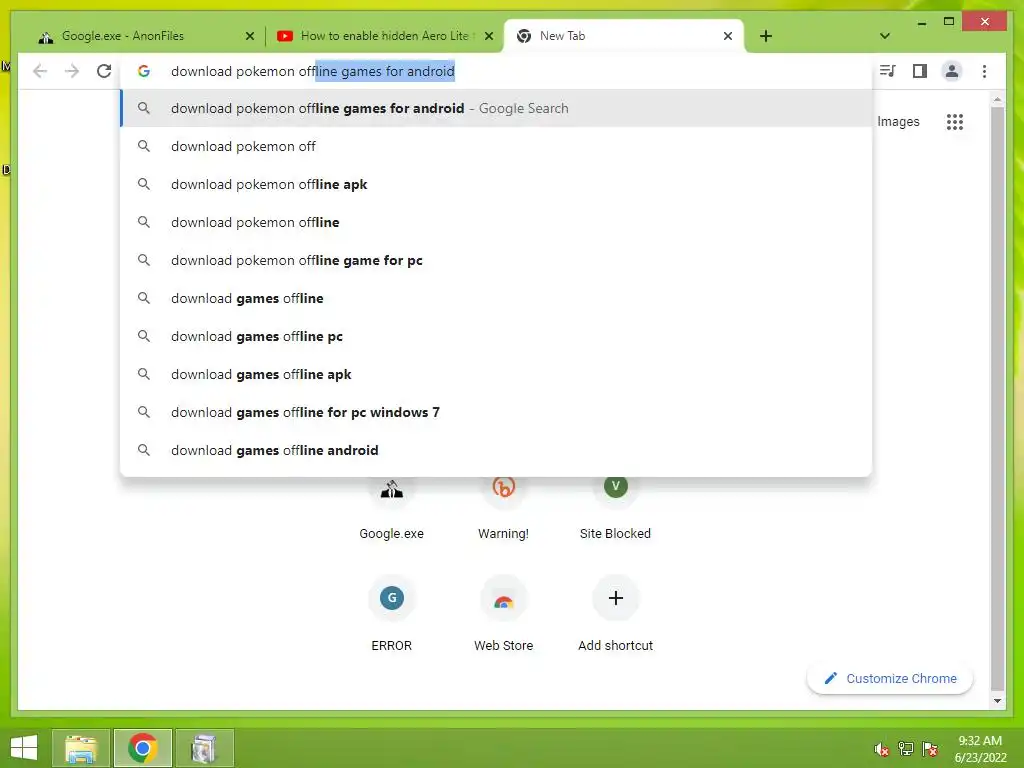Screen dimensions: 1024x768
Task: Open the ERROR shortcut tile
Action: point(391,613)
